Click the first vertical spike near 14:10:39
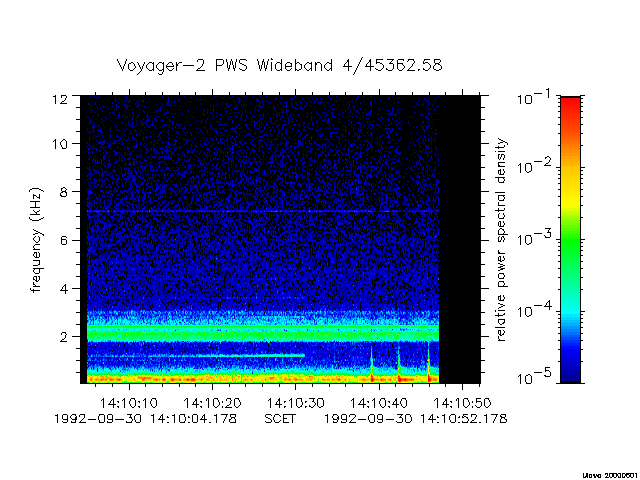Screen dimensions: 640x480 tap(371, 363)
